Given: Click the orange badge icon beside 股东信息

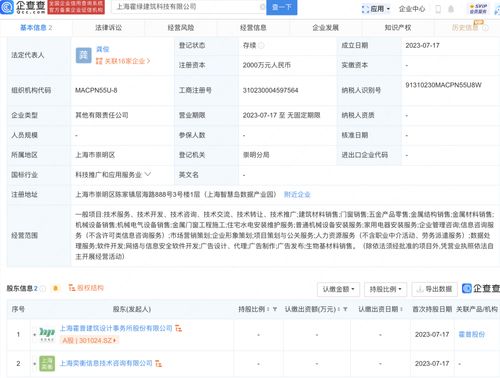Looking at the screenshot, I should [56, 288].
